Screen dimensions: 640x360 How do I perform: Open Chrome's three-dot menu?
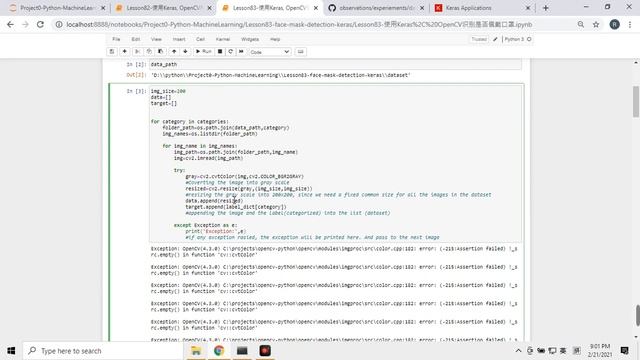coord(630,24)
